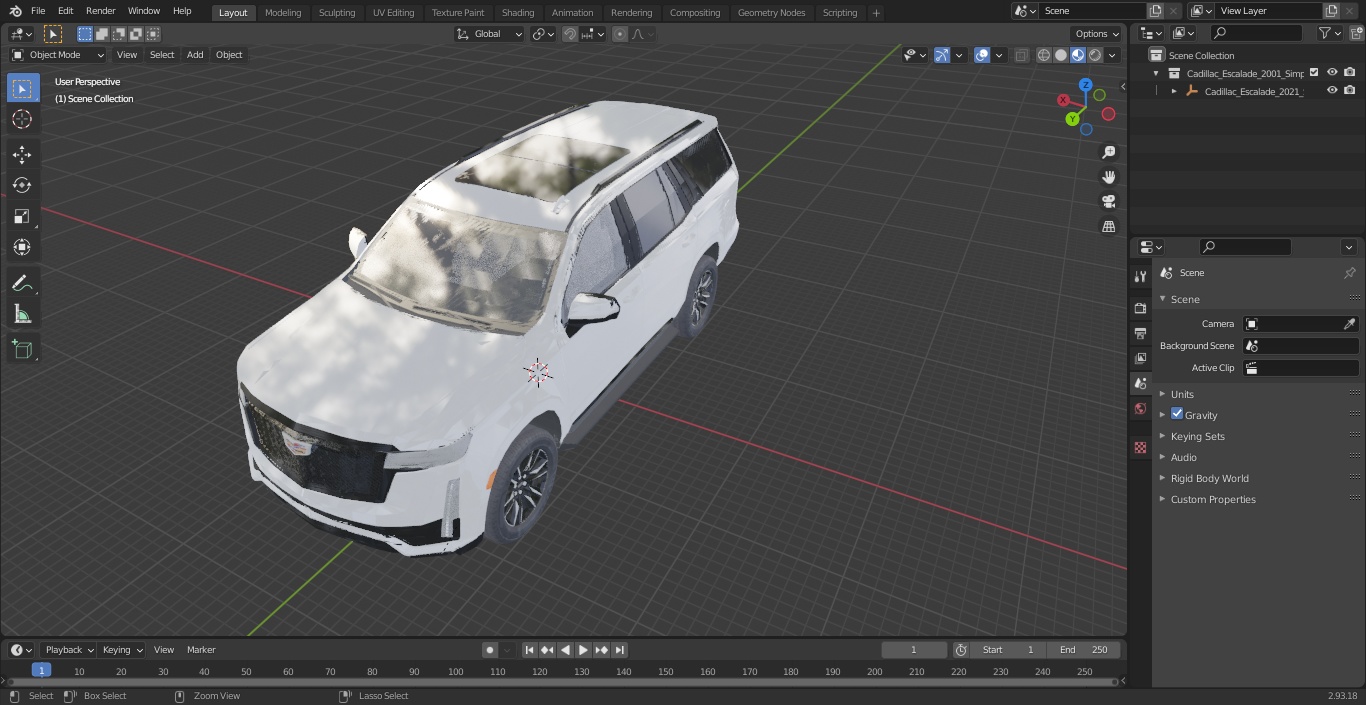This screenshot has width=1366, height=705.
Task: Switch to the Modeling workspace tab
Action: click(283, 12)
